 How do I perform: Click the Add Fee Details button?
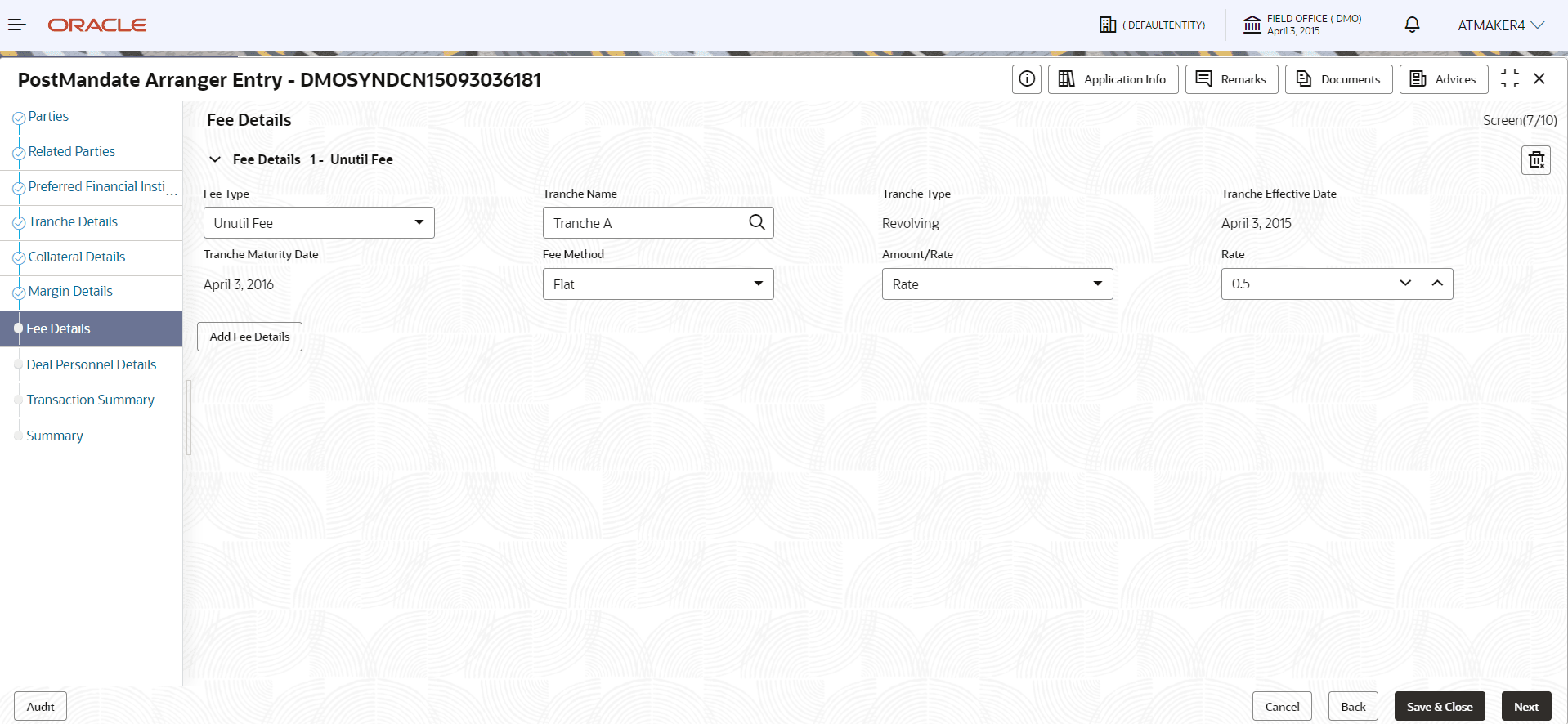click(x=249, y=337)
